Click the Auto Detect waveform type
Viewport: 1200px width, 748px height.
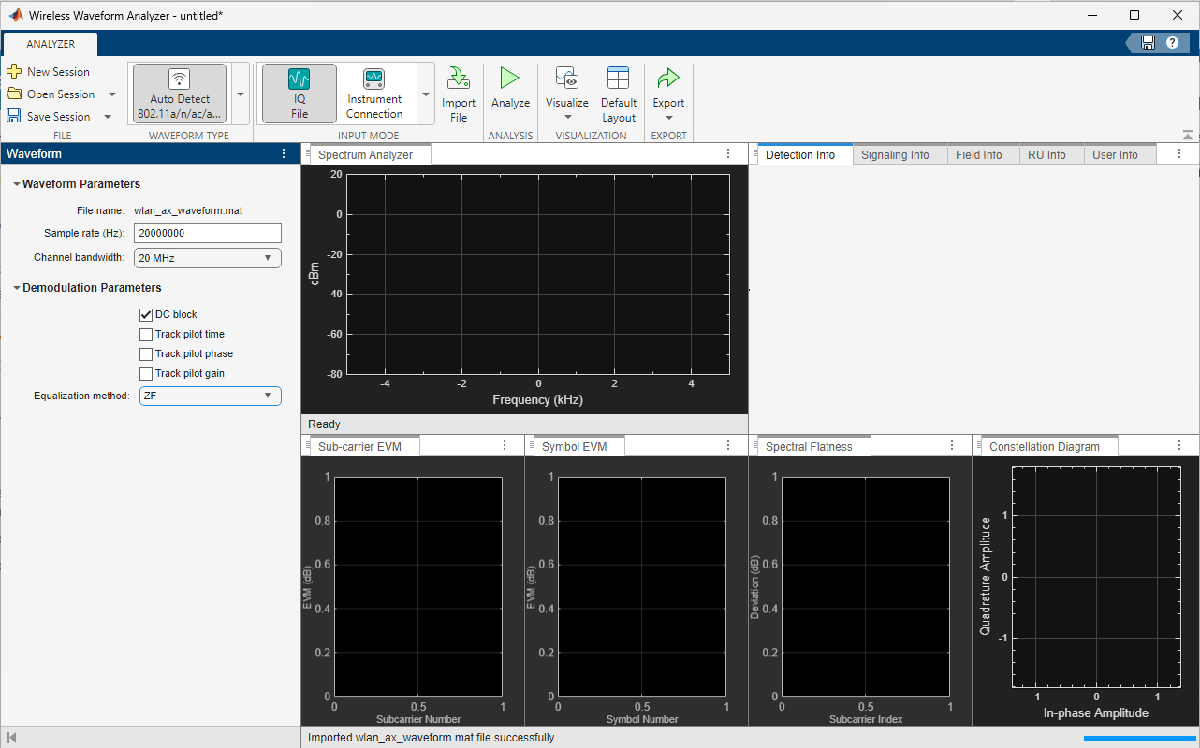180,92
